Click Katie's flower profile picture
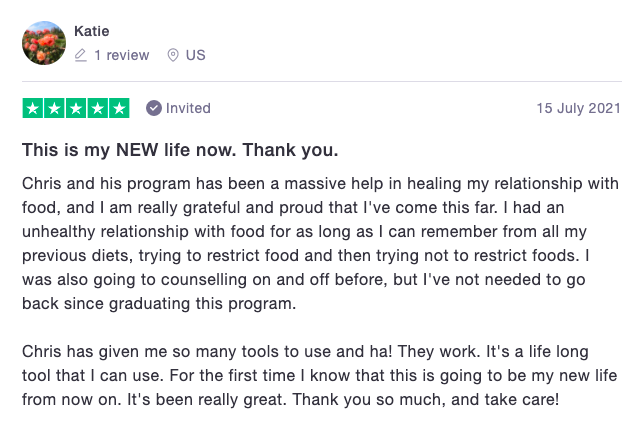 44,43
